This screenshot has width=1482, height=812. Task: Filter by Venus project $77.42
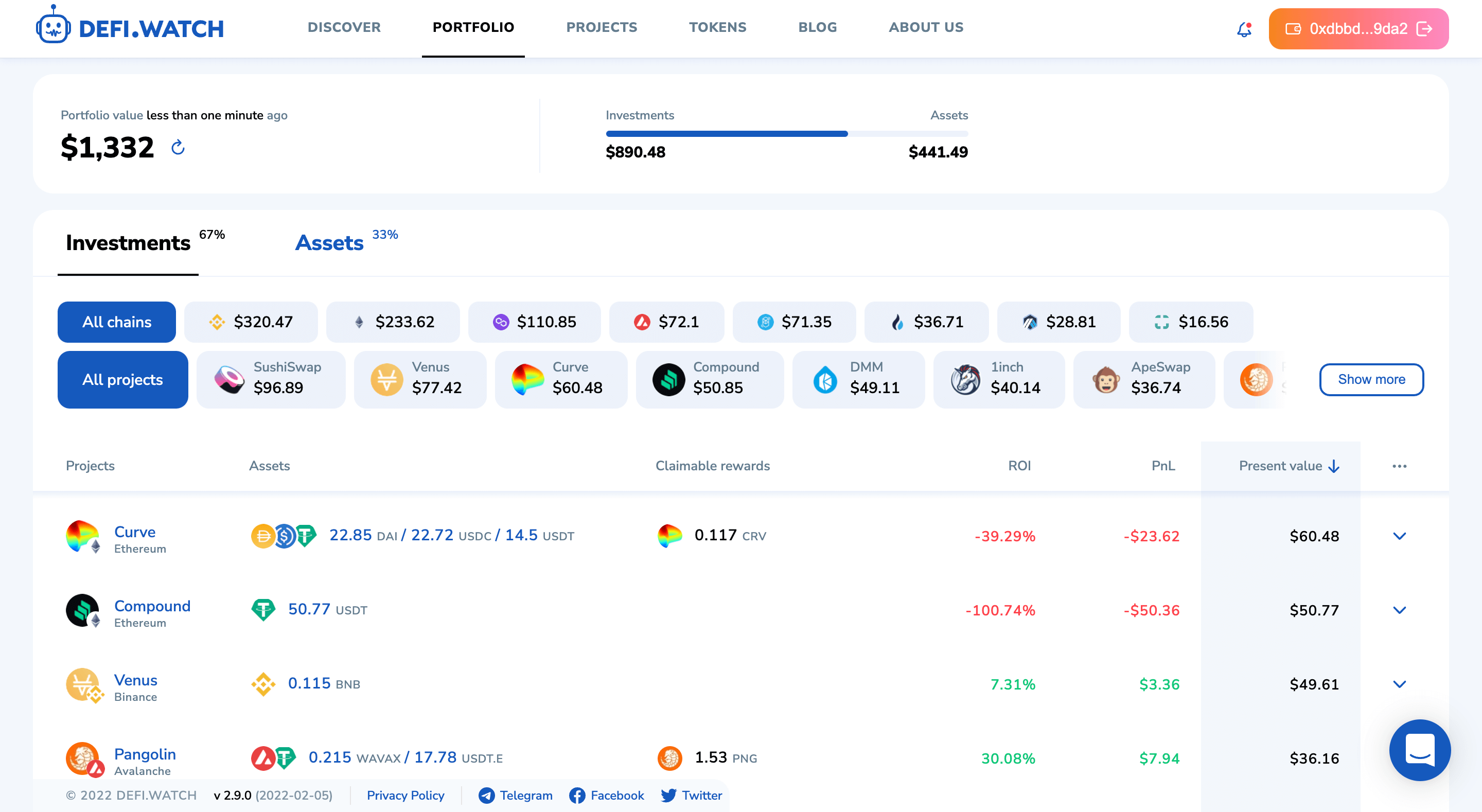click(x=420, y=380)
